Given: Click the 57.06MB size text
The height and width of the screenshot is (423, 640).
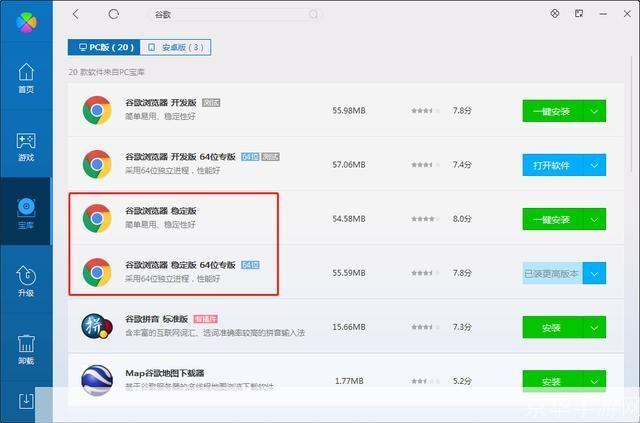Looking at the screenshot, I should coord(349,165).
